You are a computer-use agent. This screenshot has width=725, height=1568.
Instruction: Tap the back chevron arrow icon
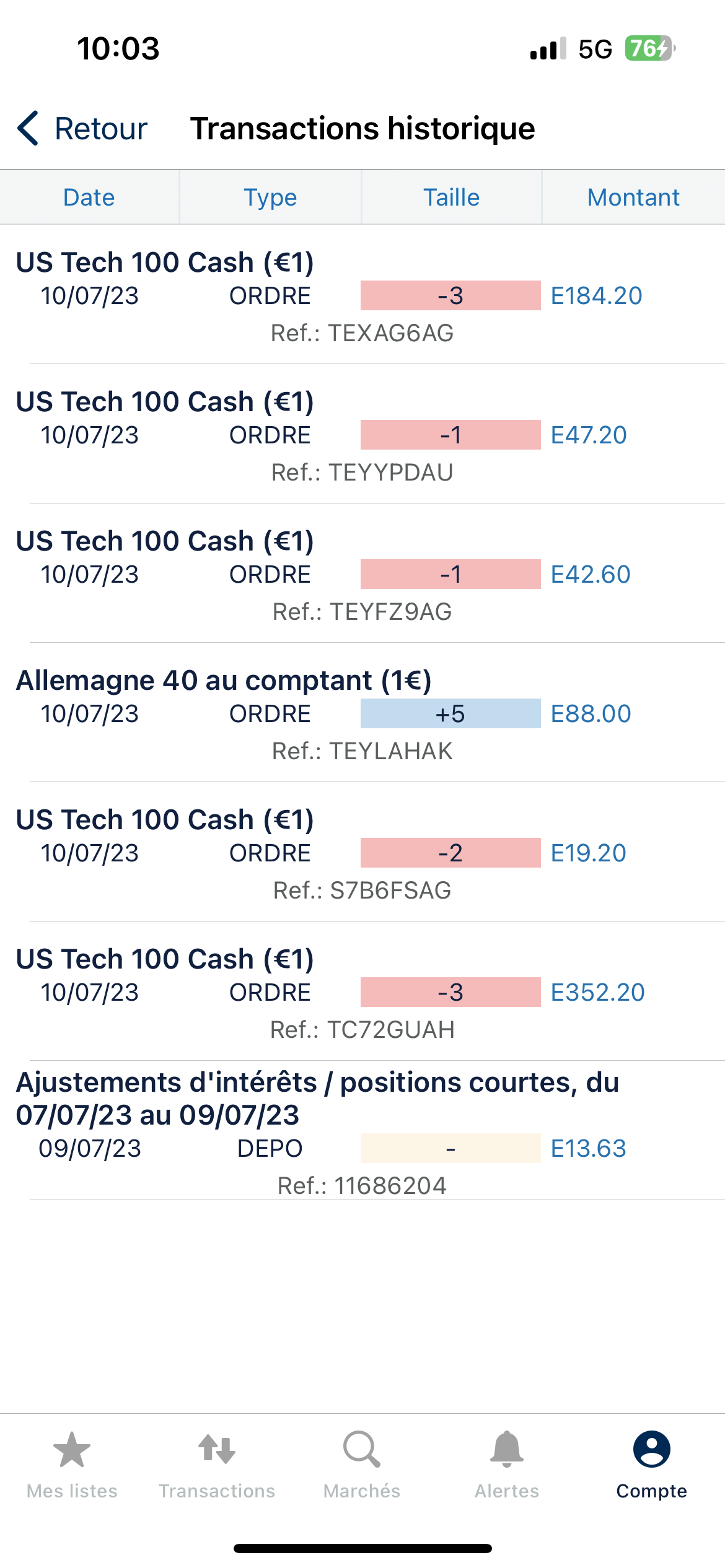[29, 129]
